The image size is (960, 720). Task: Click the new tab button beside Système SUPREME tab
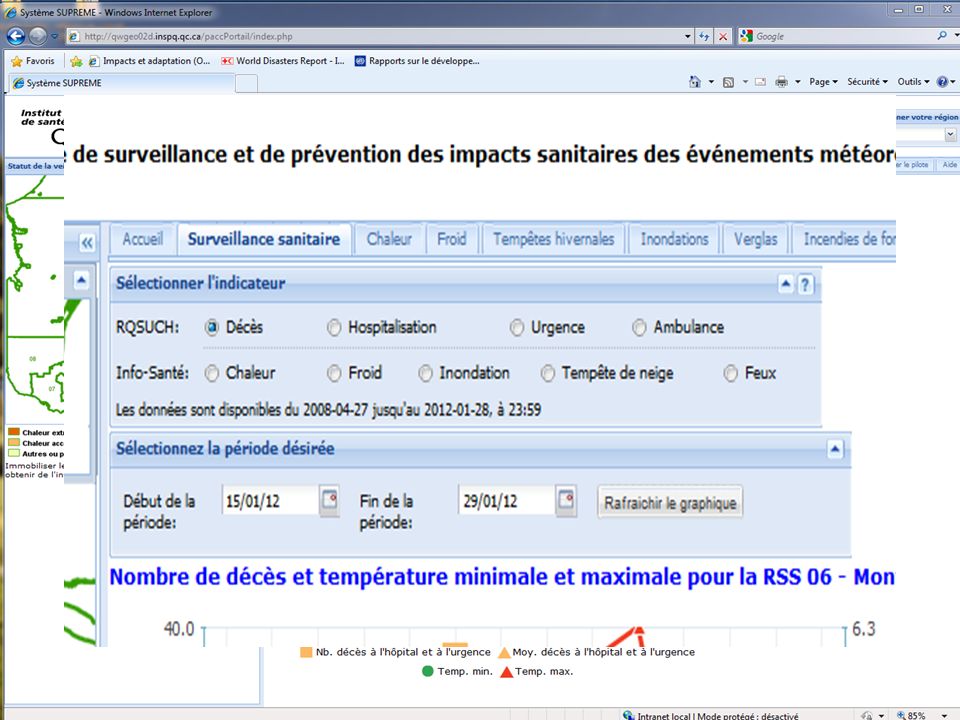[x=246, y=83]
